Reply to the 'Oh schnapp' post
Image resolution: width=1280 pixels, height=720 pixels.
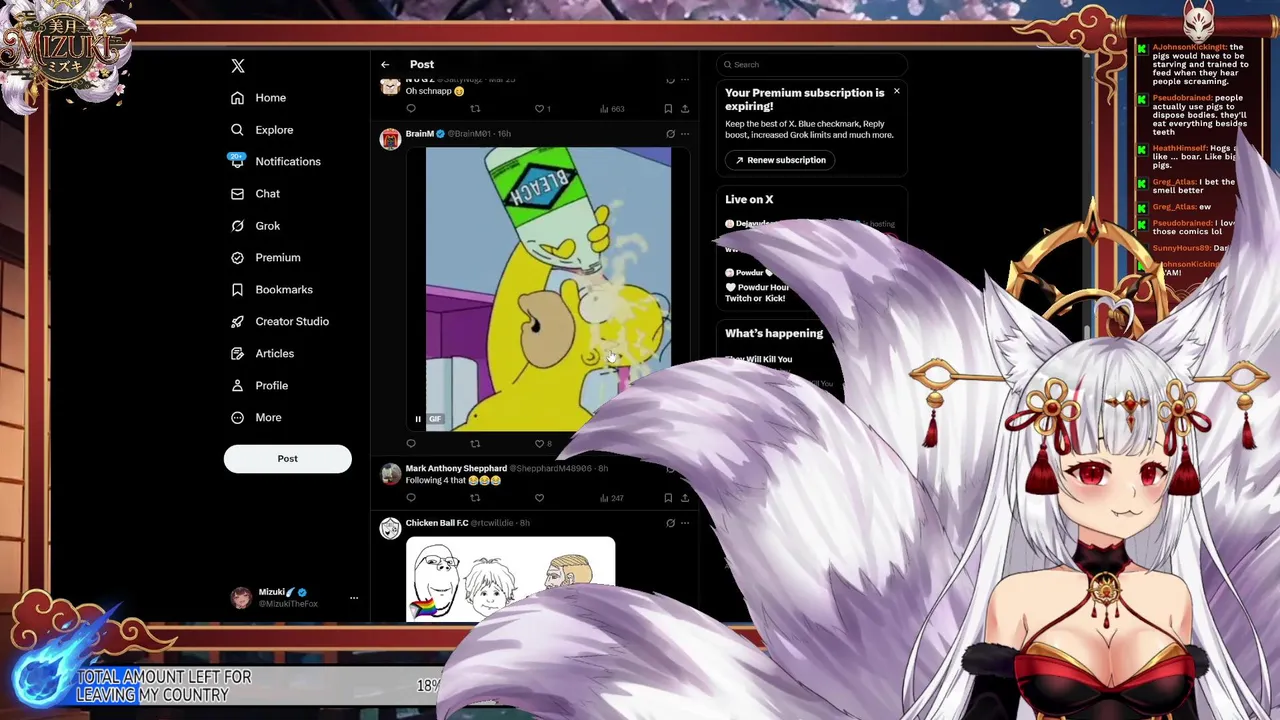click(411, 109)
